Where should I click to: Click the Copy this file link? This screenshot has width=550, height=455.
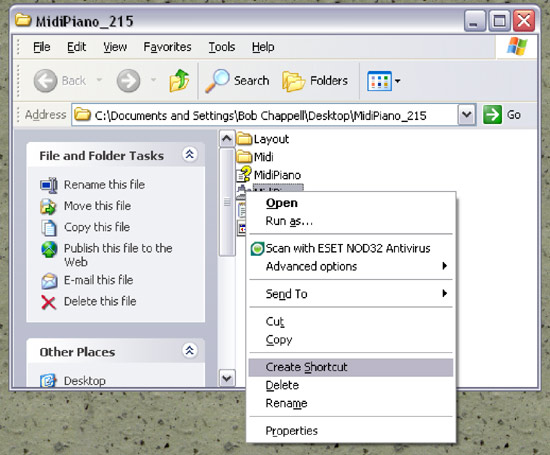coord(97,227)
